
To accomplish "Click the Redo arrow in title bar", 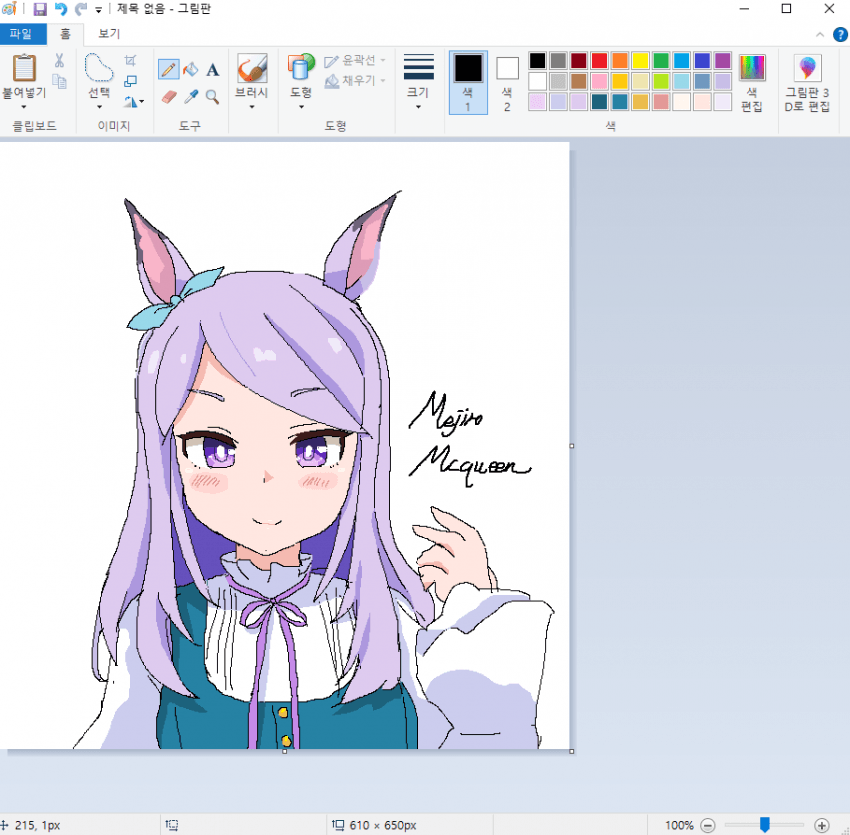I will pos(81,9).
